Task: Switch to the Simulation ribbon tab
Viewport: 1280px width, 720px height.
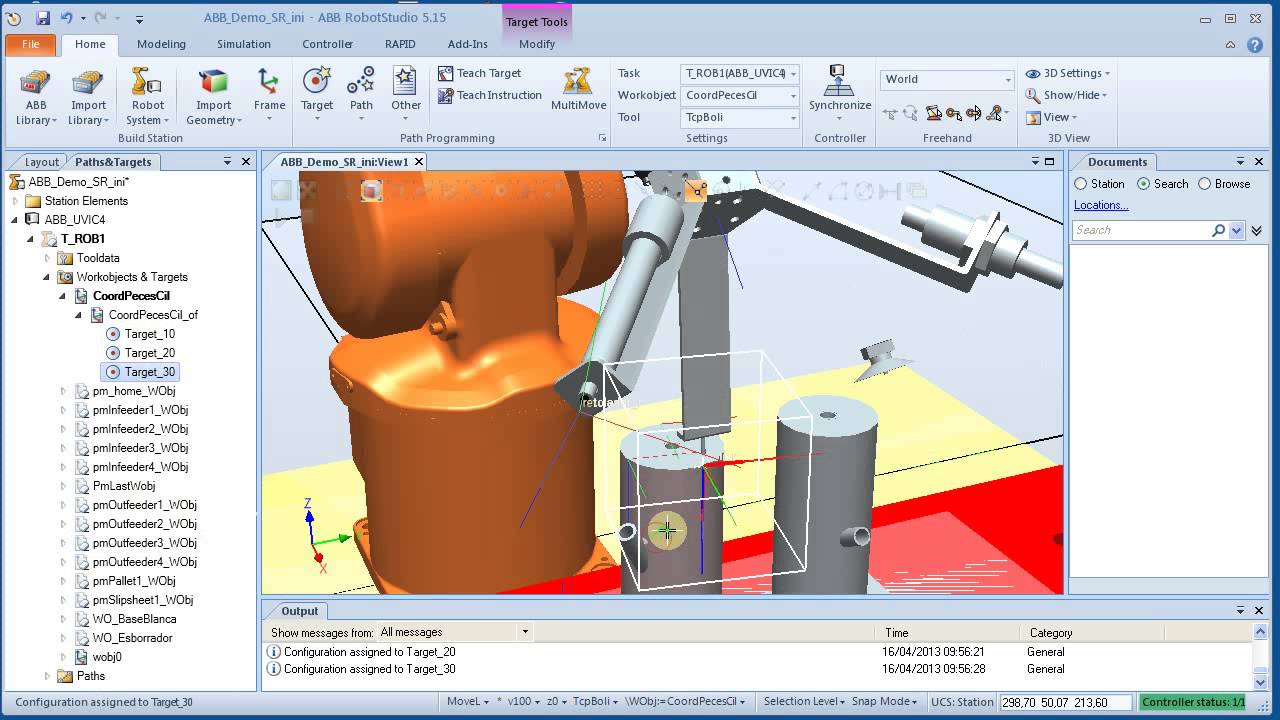Action: coord(244,44)
